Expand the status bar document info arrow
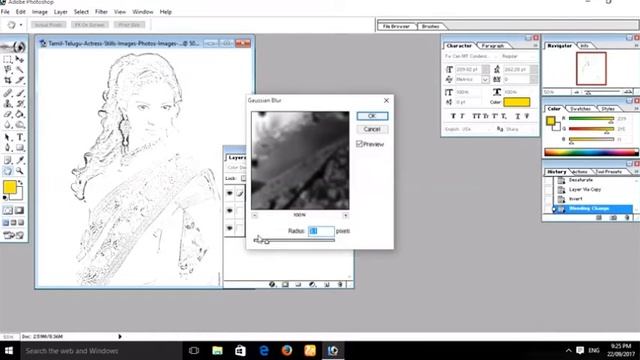This screenshot has height=360, width=640. (120, 337)
